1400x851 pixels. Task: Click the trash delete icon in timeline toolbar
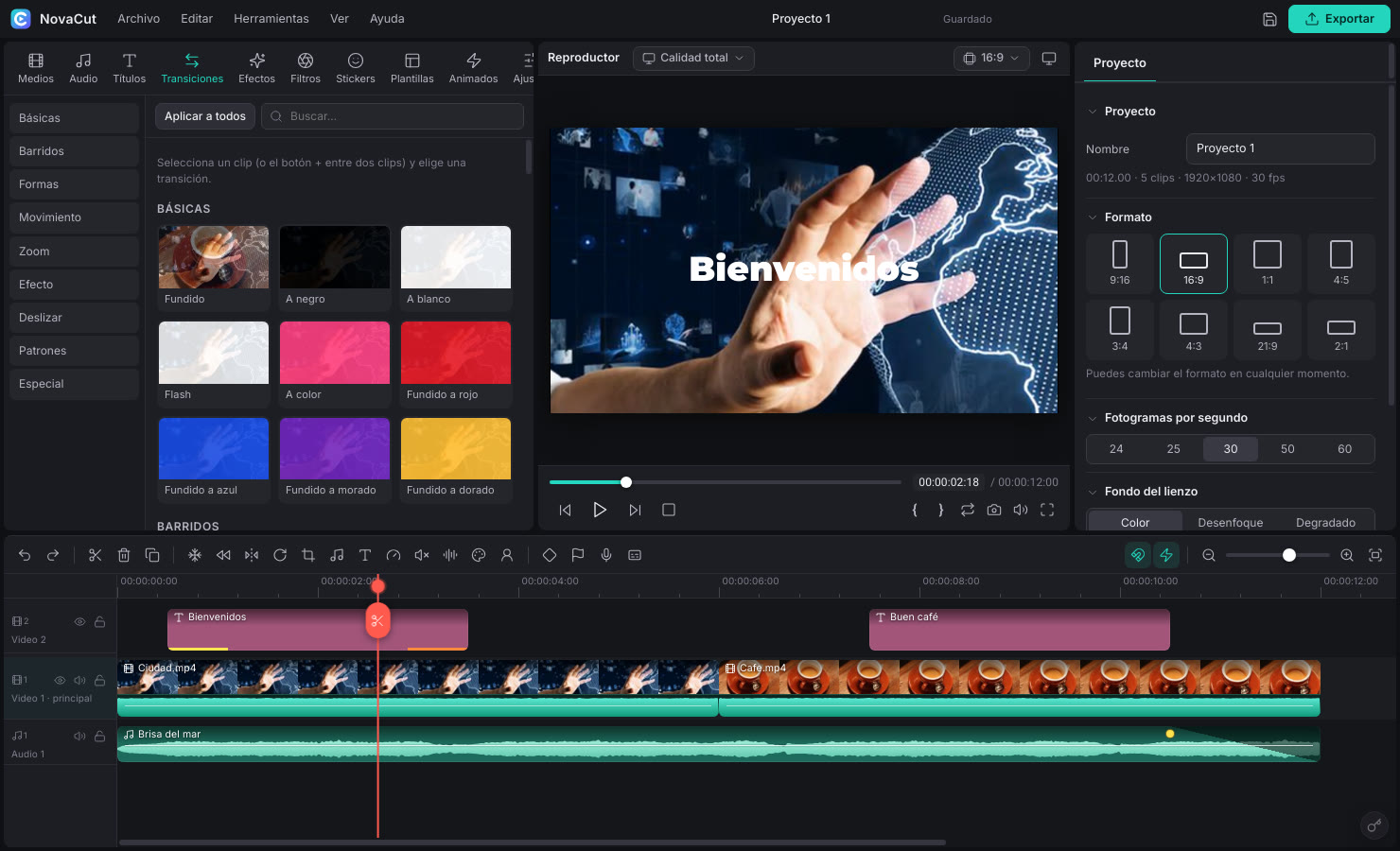click(x=123, y=555)
